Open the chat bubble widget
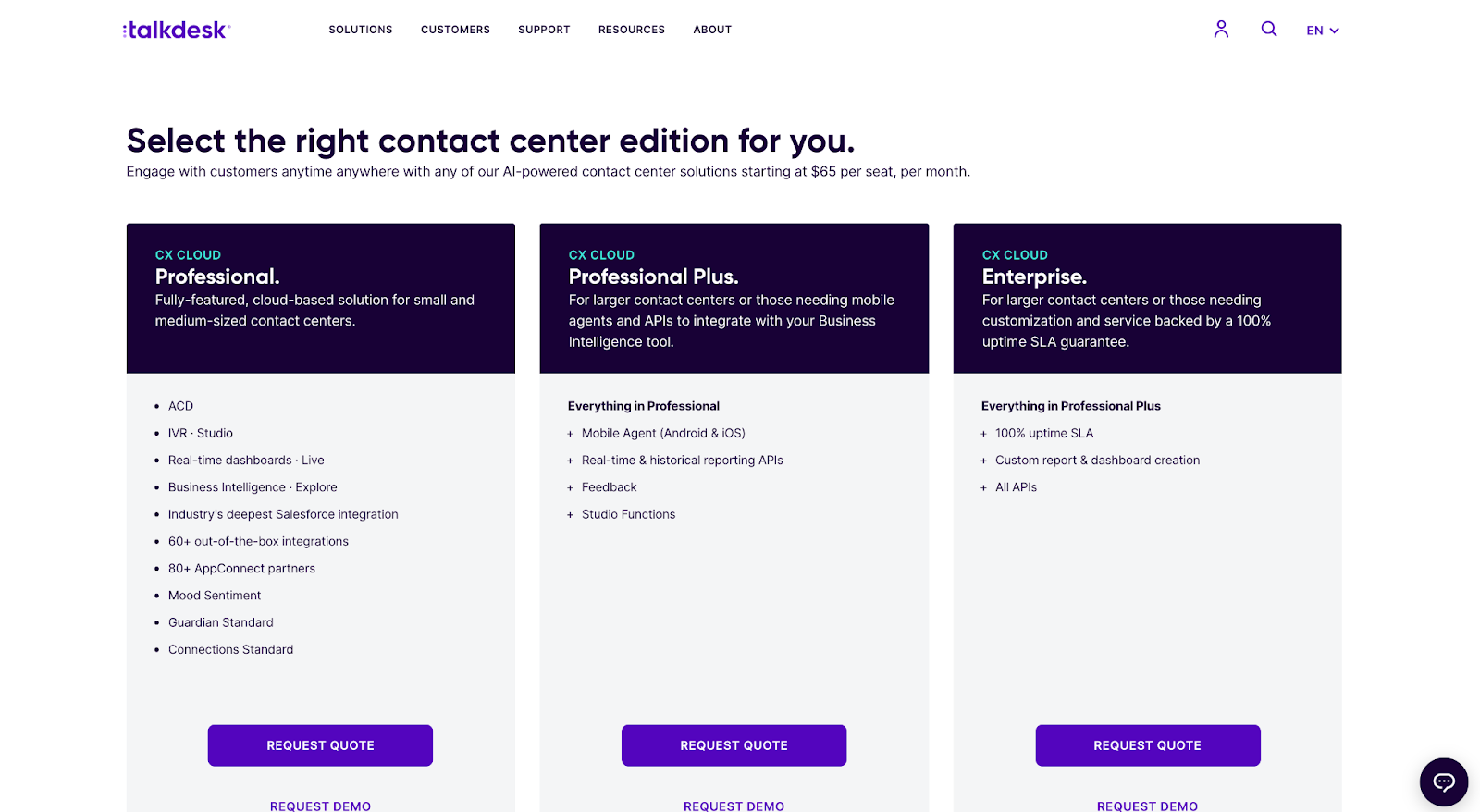Viewport: 1480px width, 812px height. 1443,782
